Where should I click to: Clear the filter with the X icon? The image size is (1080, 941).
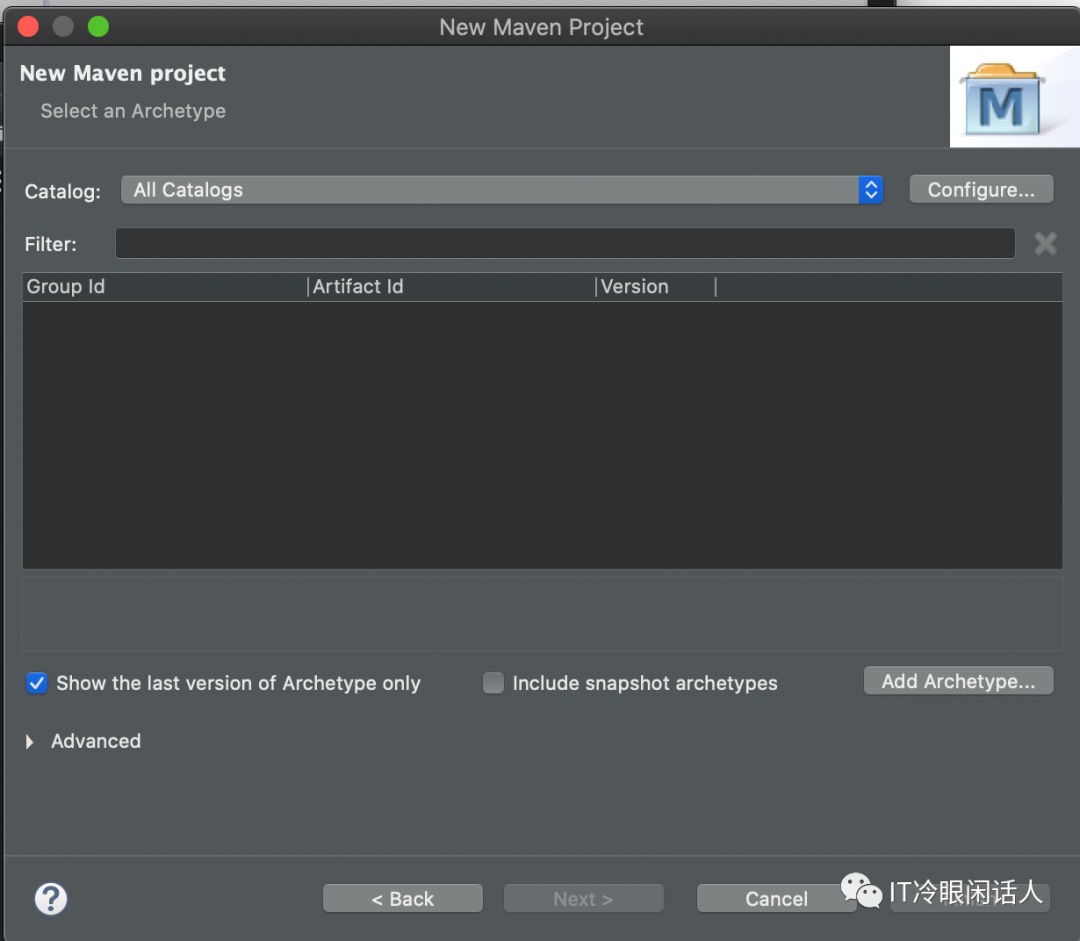coord(1045,243)
